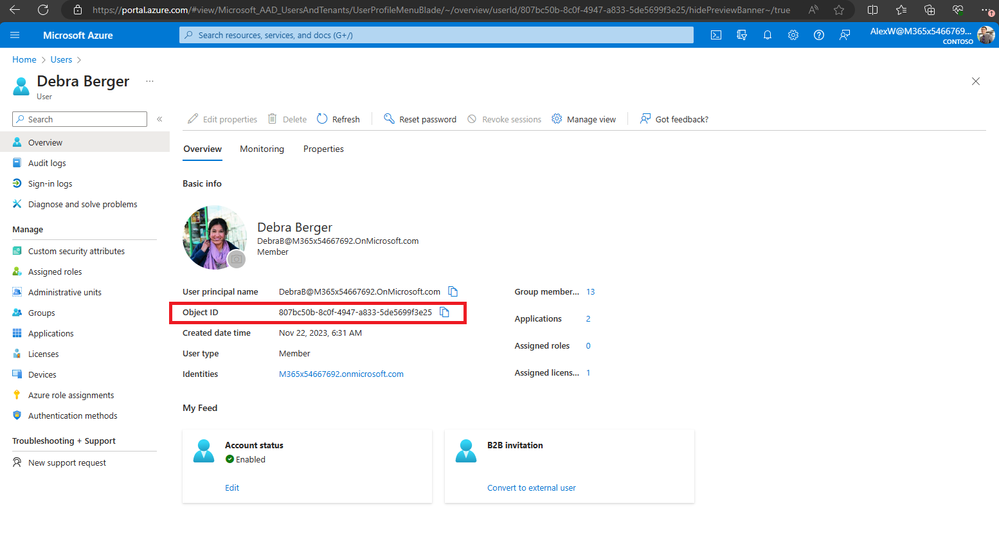The height and width of the screenshot is (534, 999).
Task: Click the browser back arrow
Action: (15, 10)
